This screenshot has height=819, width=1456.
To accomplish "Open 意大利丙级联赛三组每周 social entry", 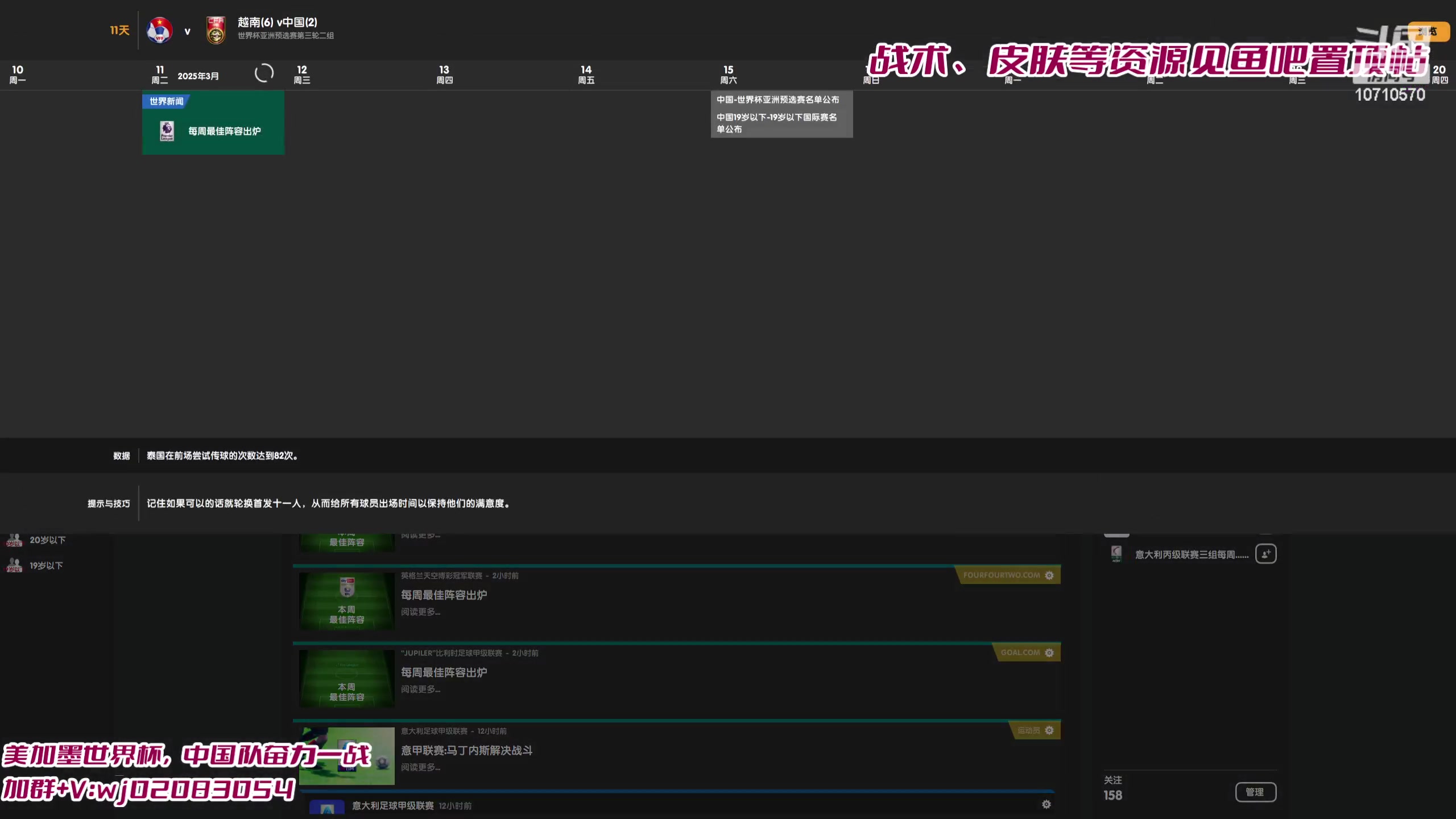I will (1192, 555).
